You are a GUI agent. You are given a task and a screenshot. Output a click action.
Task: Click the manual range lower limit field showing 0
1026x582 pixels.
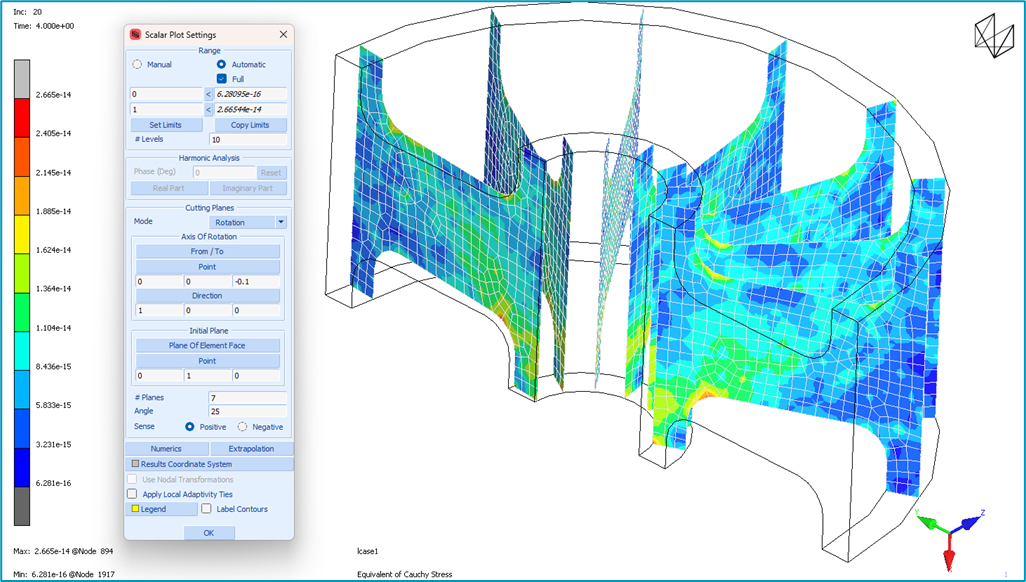[166, 94]
